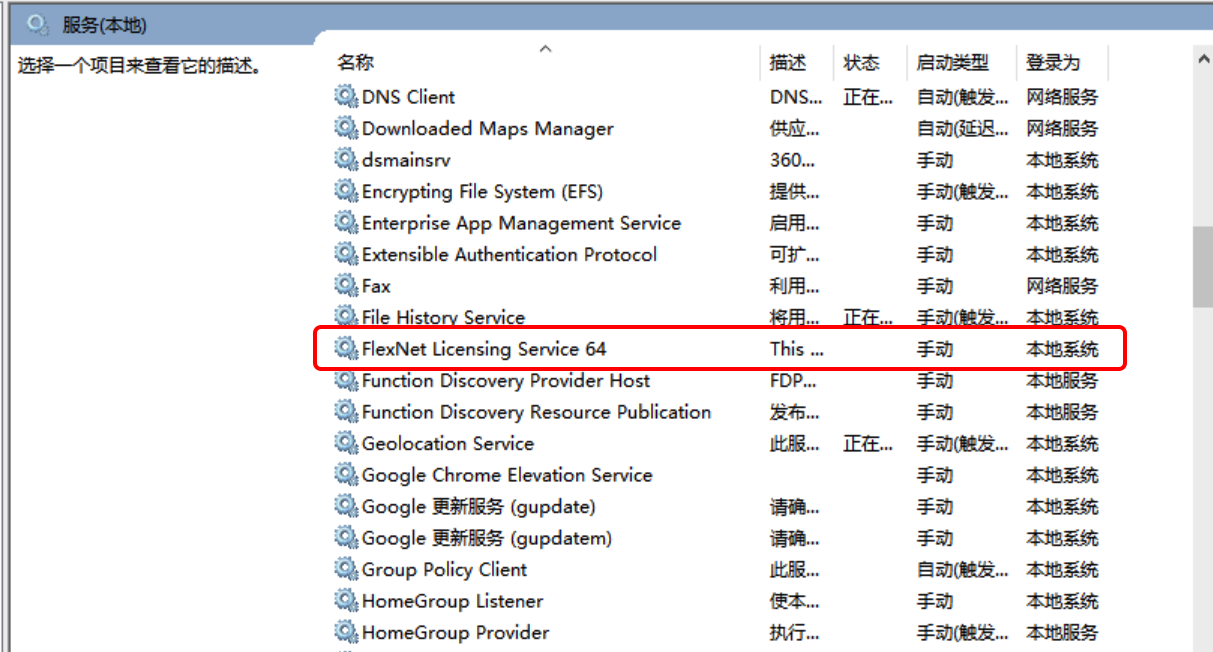Click the 自动(延迟... startup type of Downloaded Maps Manager

click(962, 128)
